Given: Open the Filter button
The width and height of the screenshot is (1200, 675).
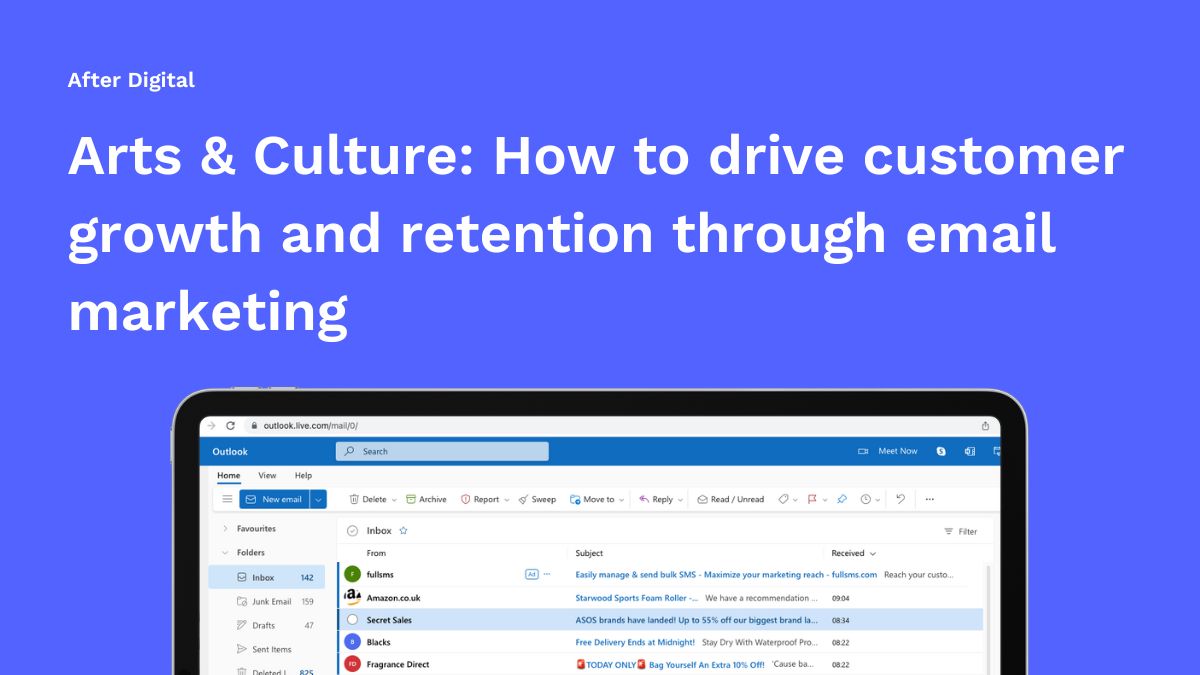Looking at the screenshot, I should click(961, 532).
